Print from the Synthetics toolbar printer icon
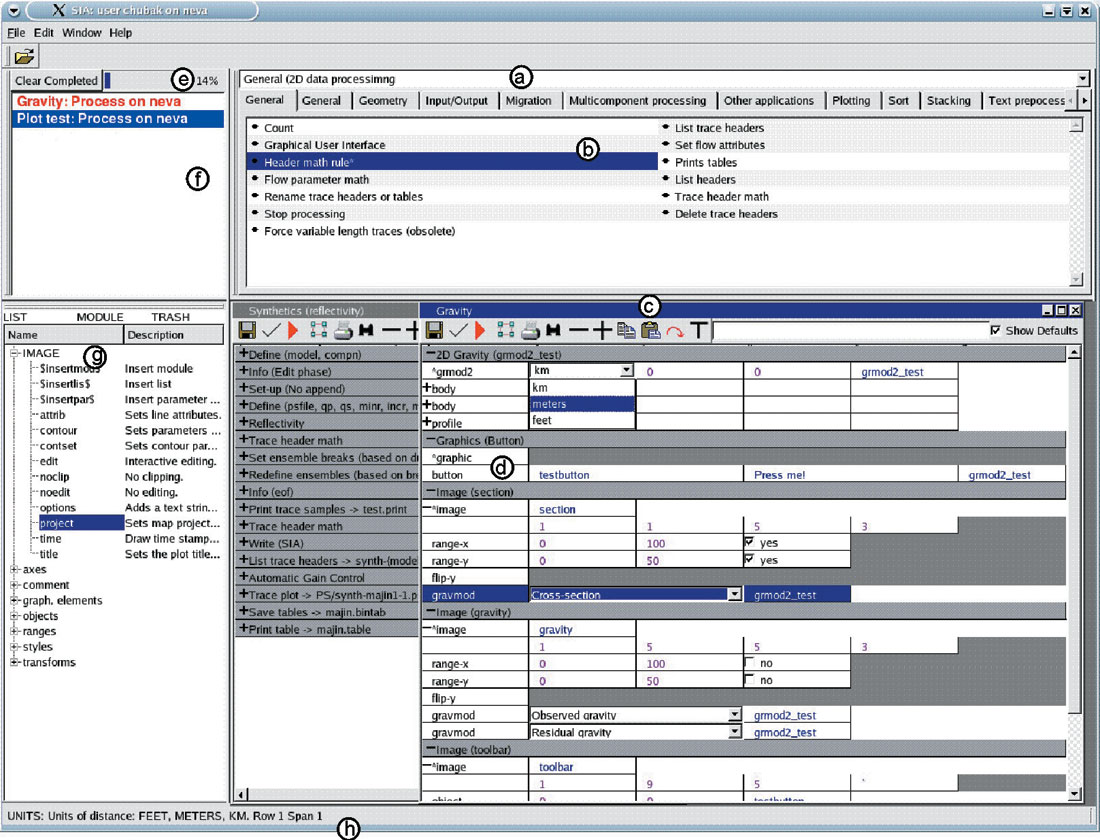Screen dimensions: 1100x840 [x=342, y=330]
